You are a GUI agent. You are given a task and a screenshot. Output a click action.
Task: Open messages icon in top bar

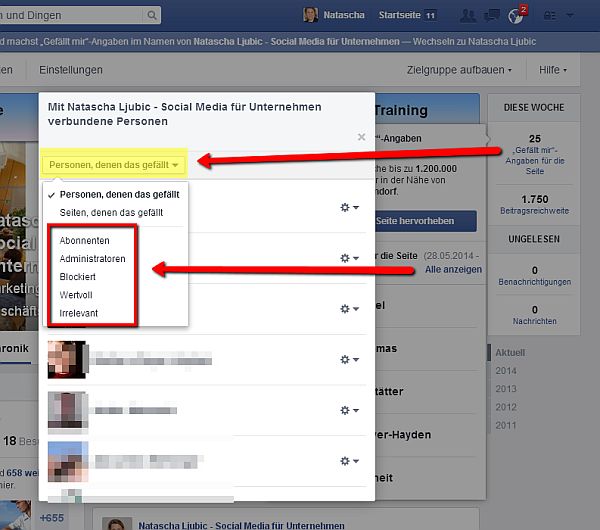pyautogui.click(x=492, y=16)
